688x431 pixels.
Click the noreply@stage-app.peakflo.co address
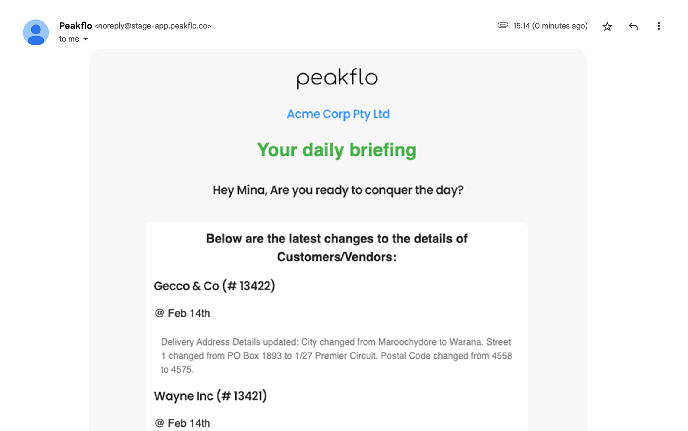(153, 26)
